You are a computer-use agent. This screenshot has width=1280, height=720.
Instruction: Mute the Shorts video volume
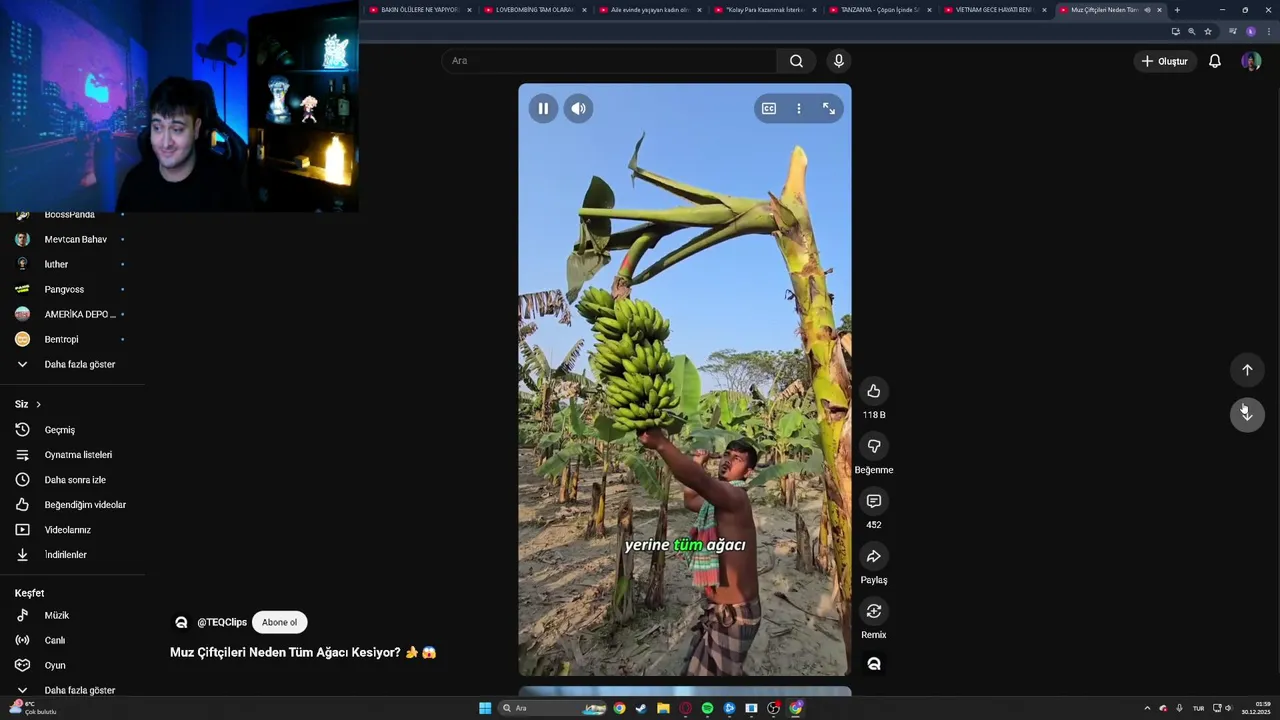(x=579, y=109)
